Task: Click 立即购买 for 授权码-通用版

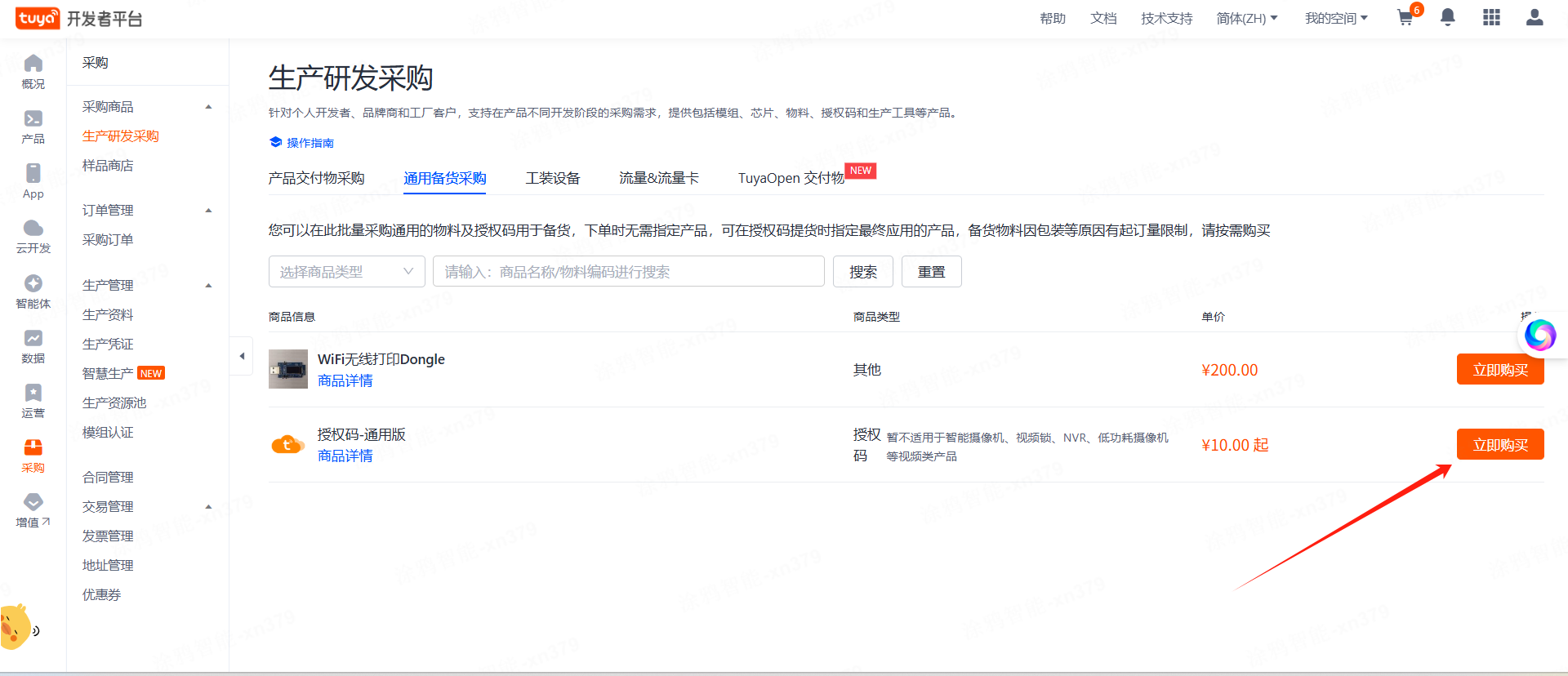Action: pyautogui.click(x=1499, y=445)
